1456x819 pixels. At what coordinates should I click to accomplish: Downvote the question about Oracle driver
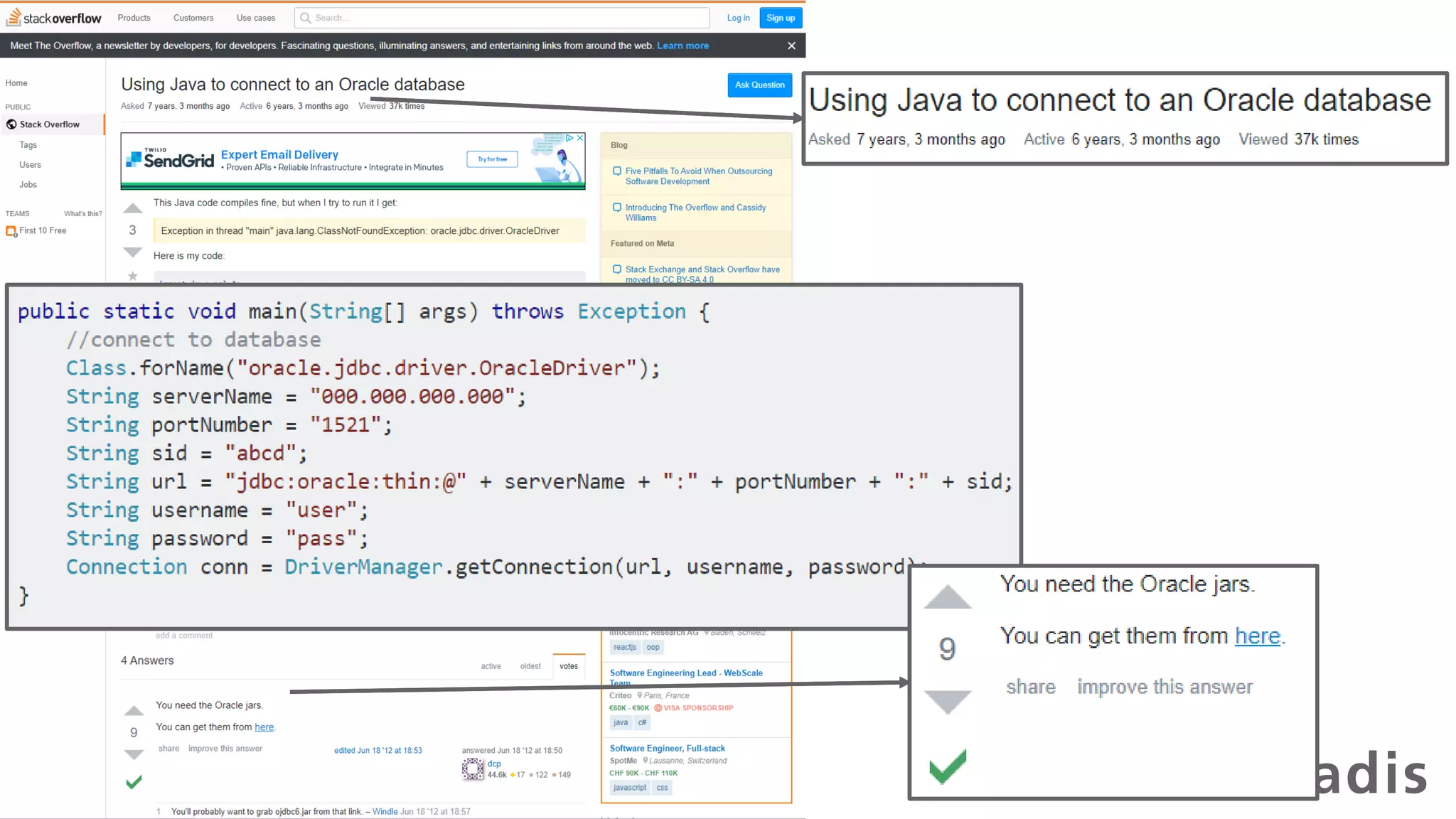(133, 252)
